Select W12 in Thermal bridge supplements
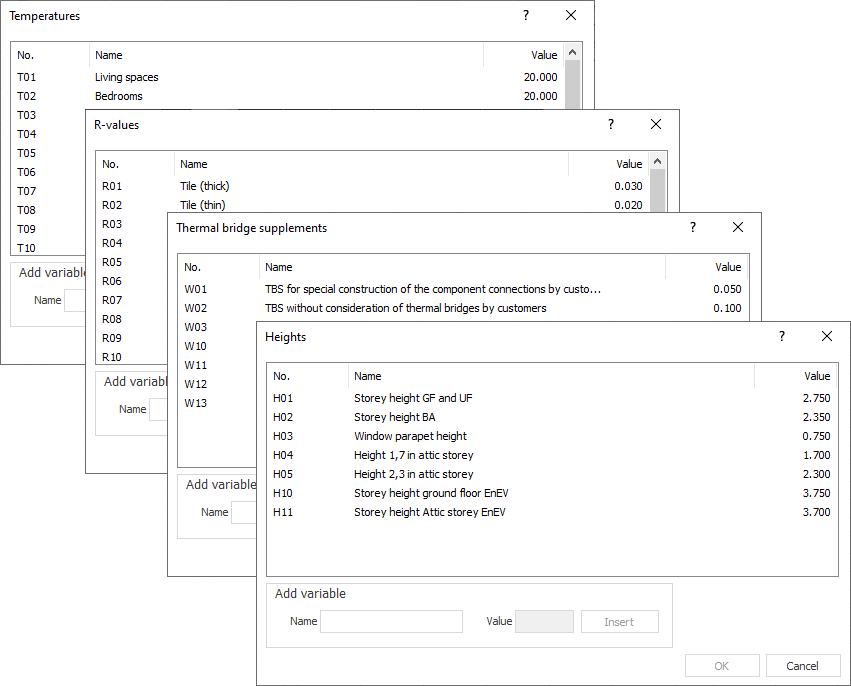The height and width of the screenshot is (686, 851). click(x=195, y=384)
